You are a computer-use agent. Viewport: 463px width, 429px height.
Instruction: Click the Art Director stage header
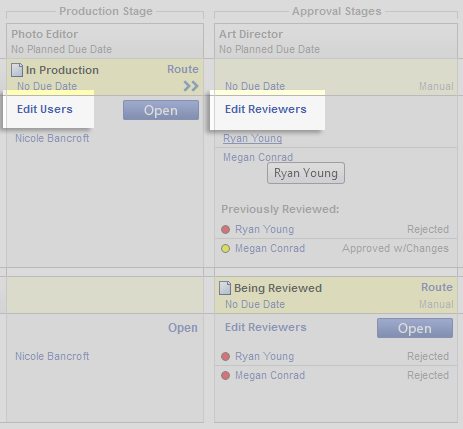336,41
